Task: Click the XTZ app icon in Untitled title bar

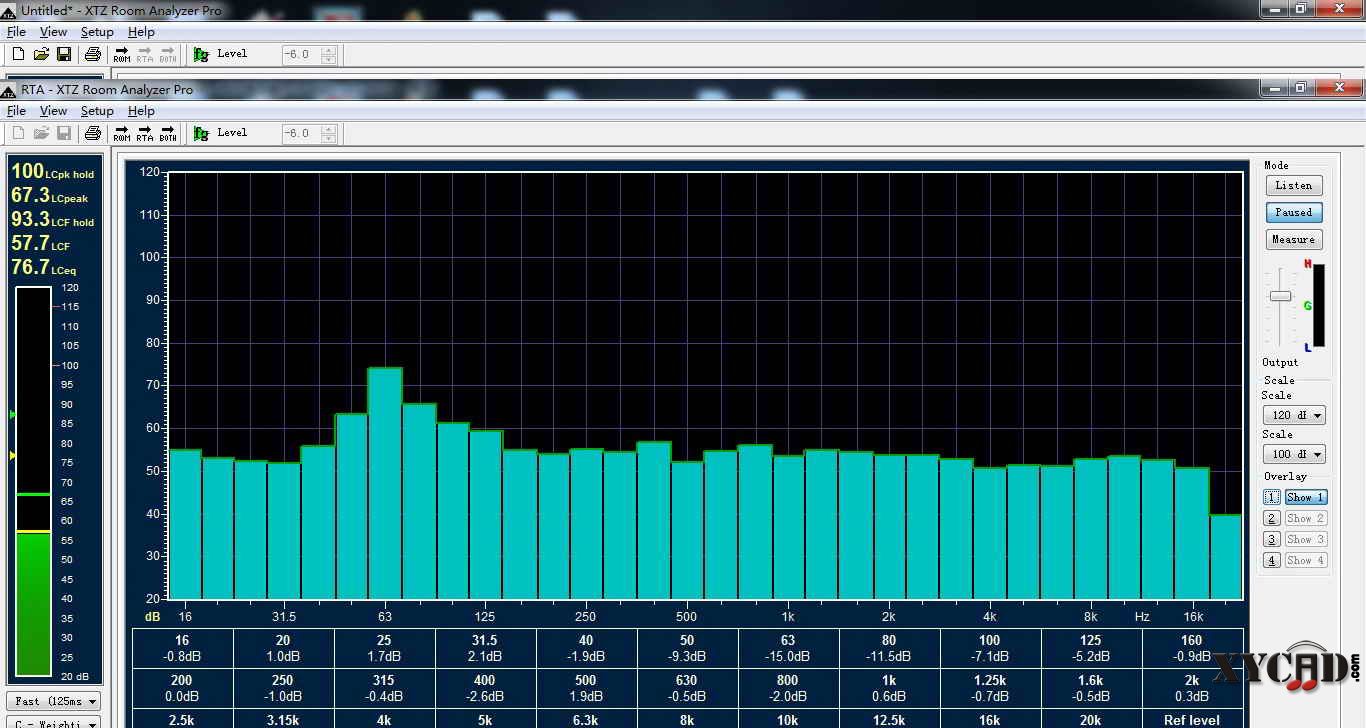Action: [x=9, y=11]
